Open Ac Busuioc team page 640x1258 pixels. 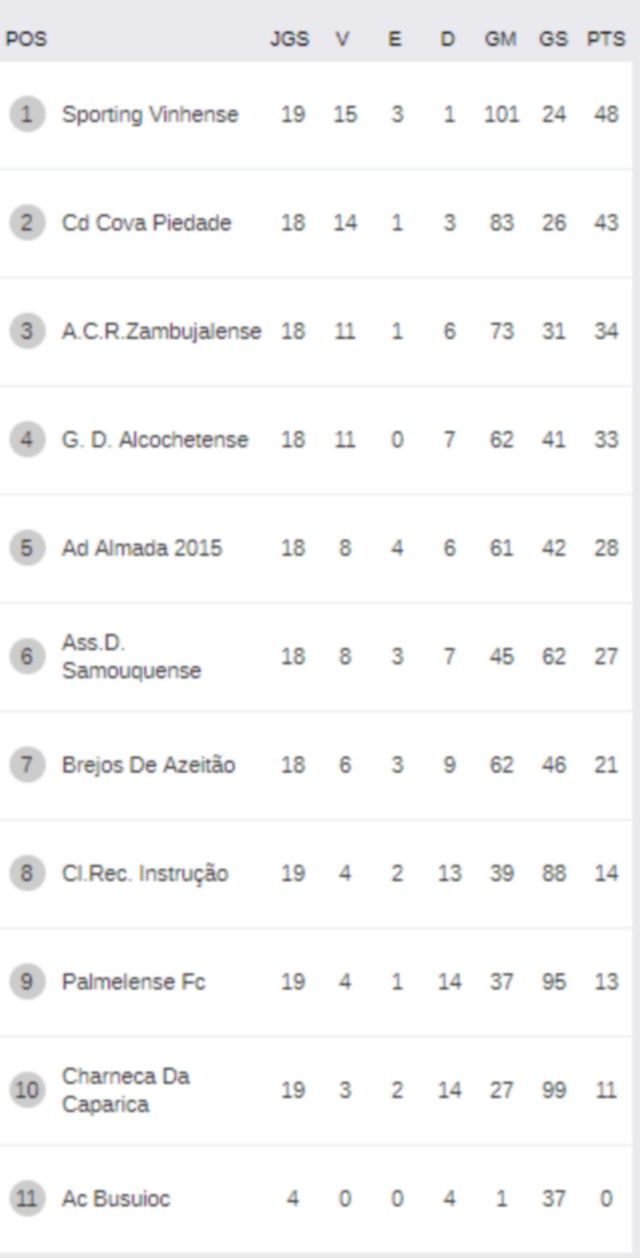(116, 1198)
